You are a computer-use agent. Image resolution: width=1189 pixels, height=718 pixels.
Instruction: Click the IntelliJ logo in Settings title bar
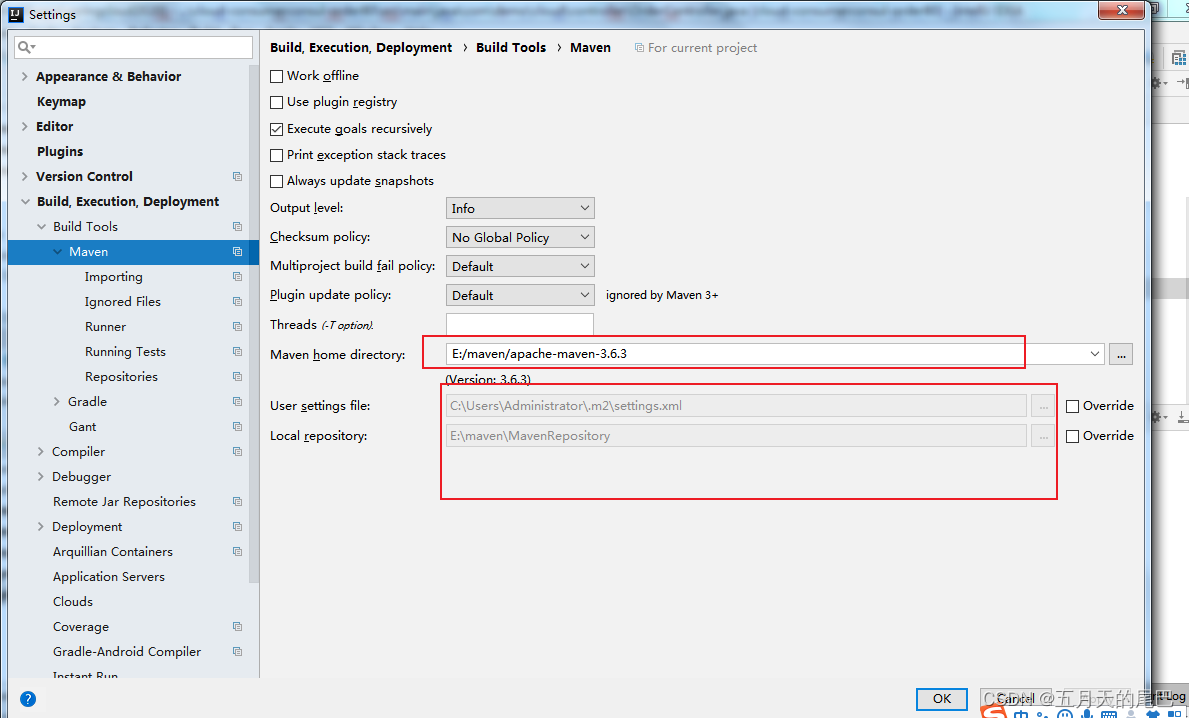pos(15,14)
